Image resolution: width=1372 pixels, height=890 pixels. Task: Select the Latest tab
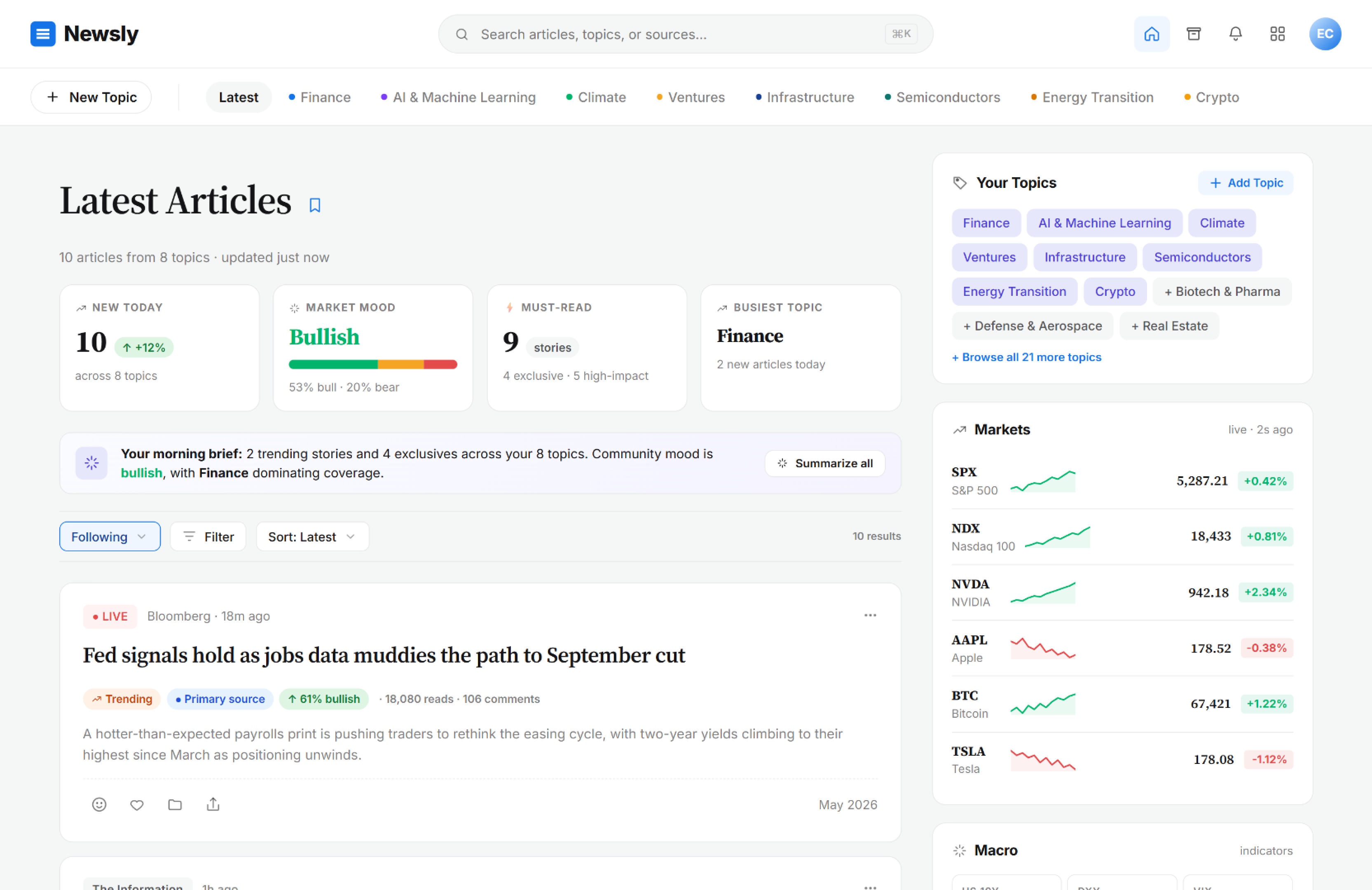coord(238,97)
